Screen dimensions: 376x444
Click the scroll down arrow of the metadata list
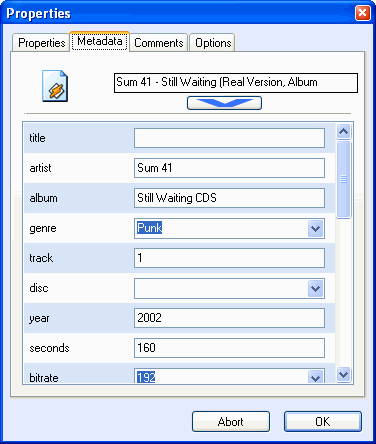tap(343, 374)
